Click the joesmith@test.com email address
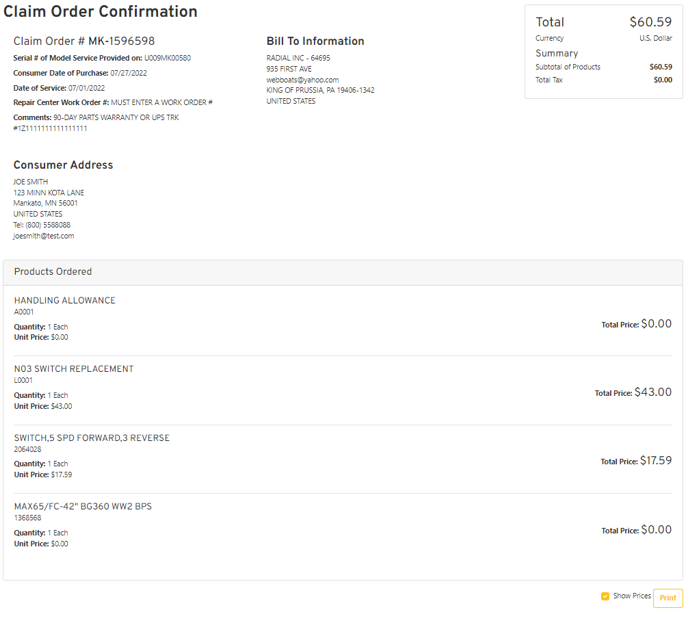This screenshot has width=694, height=617. pyautogui.click(x=43, y=236)
